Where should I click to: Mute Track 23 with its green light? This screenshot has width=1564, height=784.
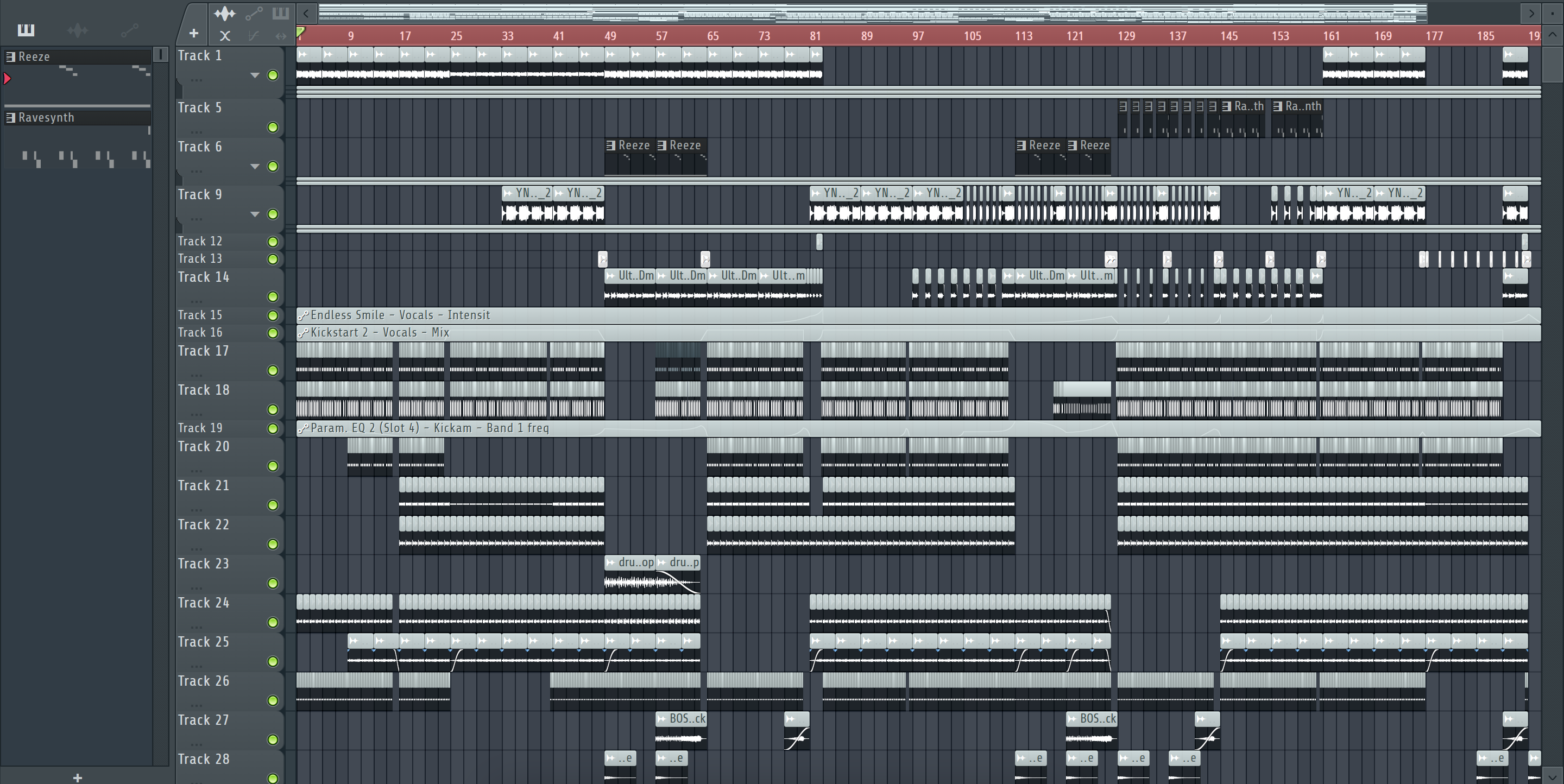pos(273,583)
